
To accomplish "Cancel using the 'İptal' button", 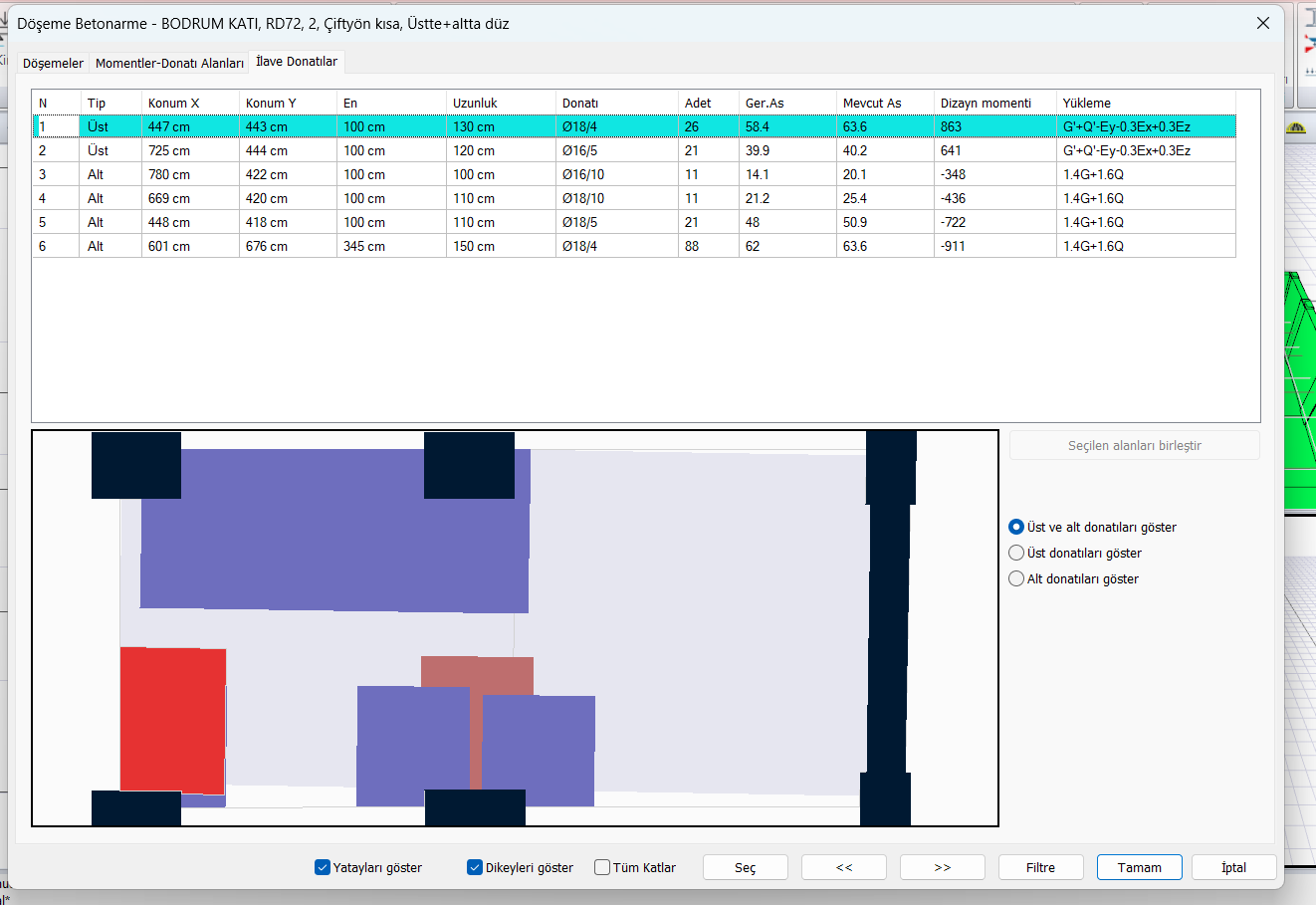I will pyautogui.click(x=1233, y=867).
